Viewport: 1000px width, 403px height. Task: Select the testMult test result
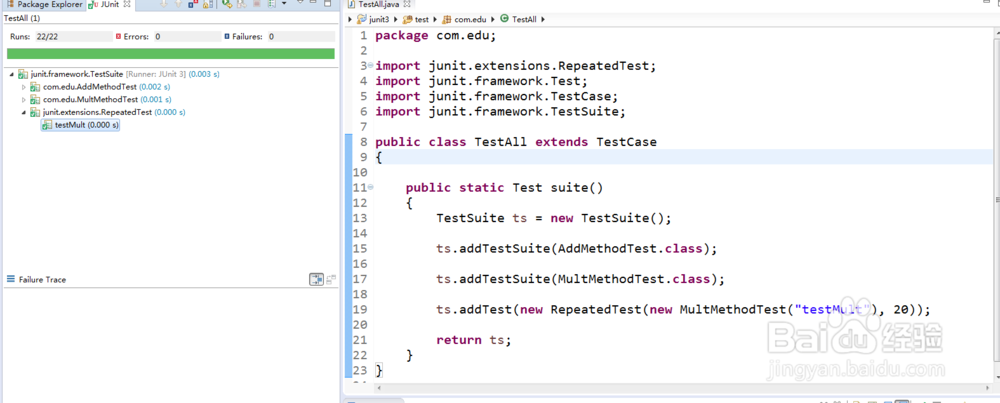(80, 126)
